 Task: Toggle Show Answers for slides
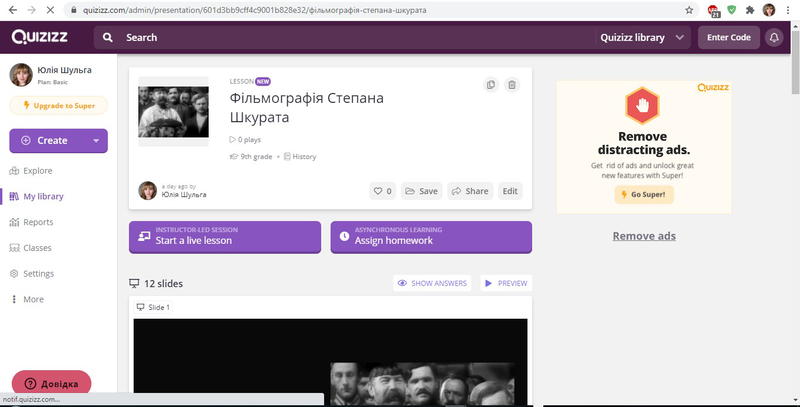432,284
